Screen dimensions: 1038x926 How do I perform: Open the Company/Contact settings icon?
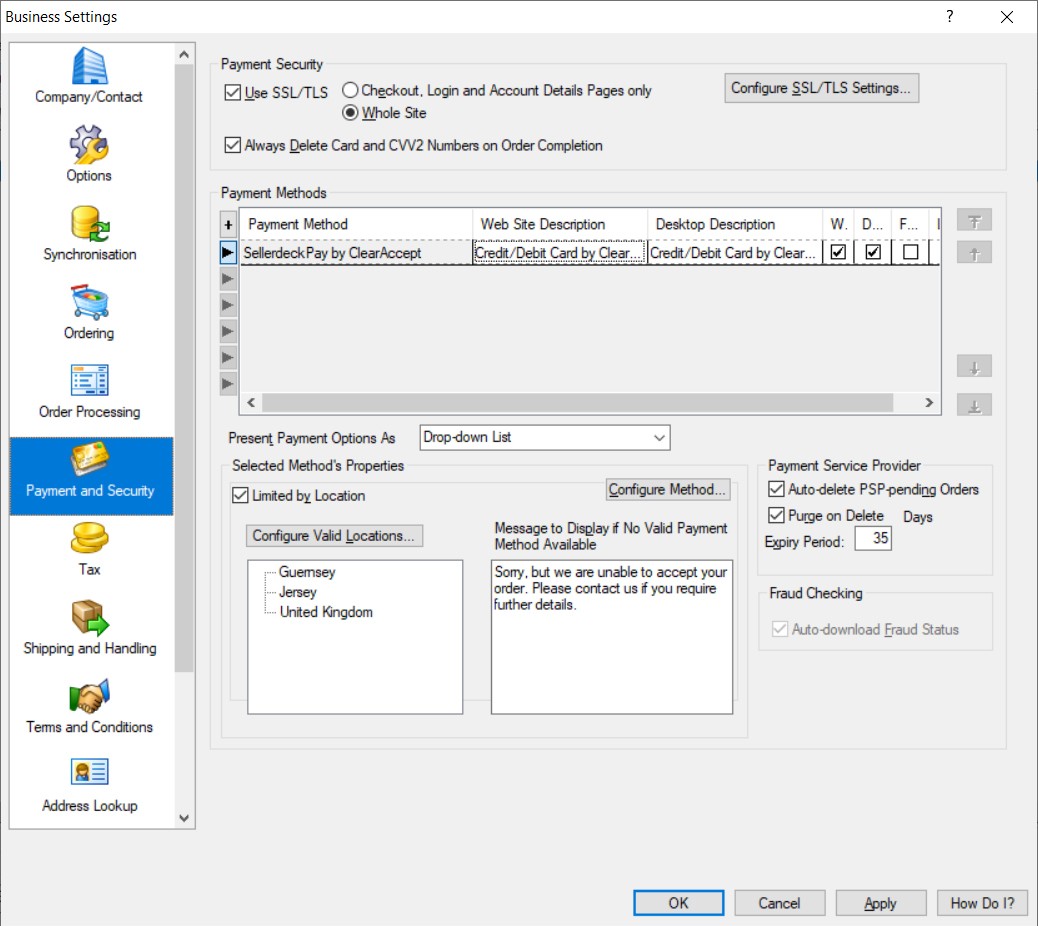click(x=89, y=67)
